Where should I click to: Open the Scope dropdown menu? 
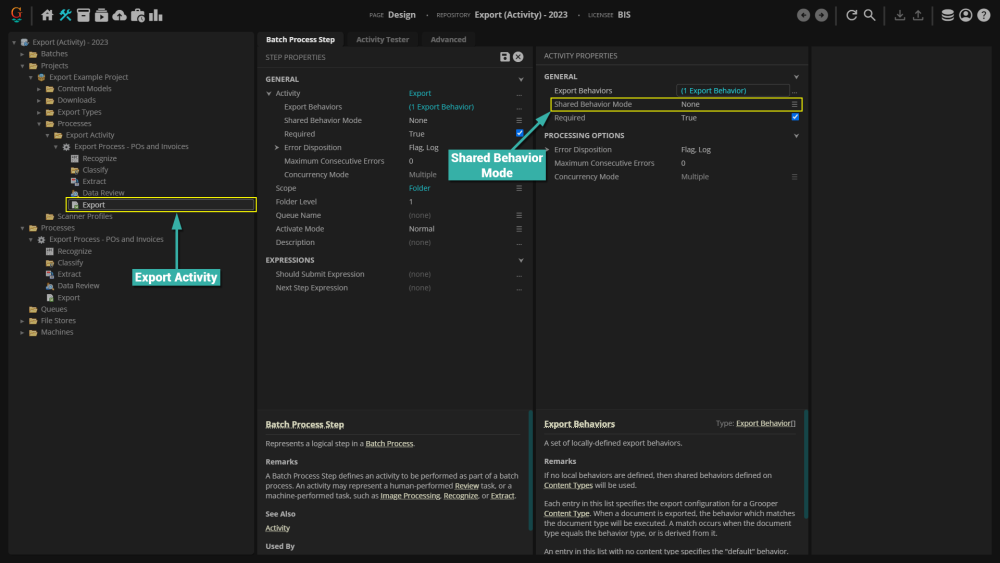pyautogui.click(x=519, y=188)
